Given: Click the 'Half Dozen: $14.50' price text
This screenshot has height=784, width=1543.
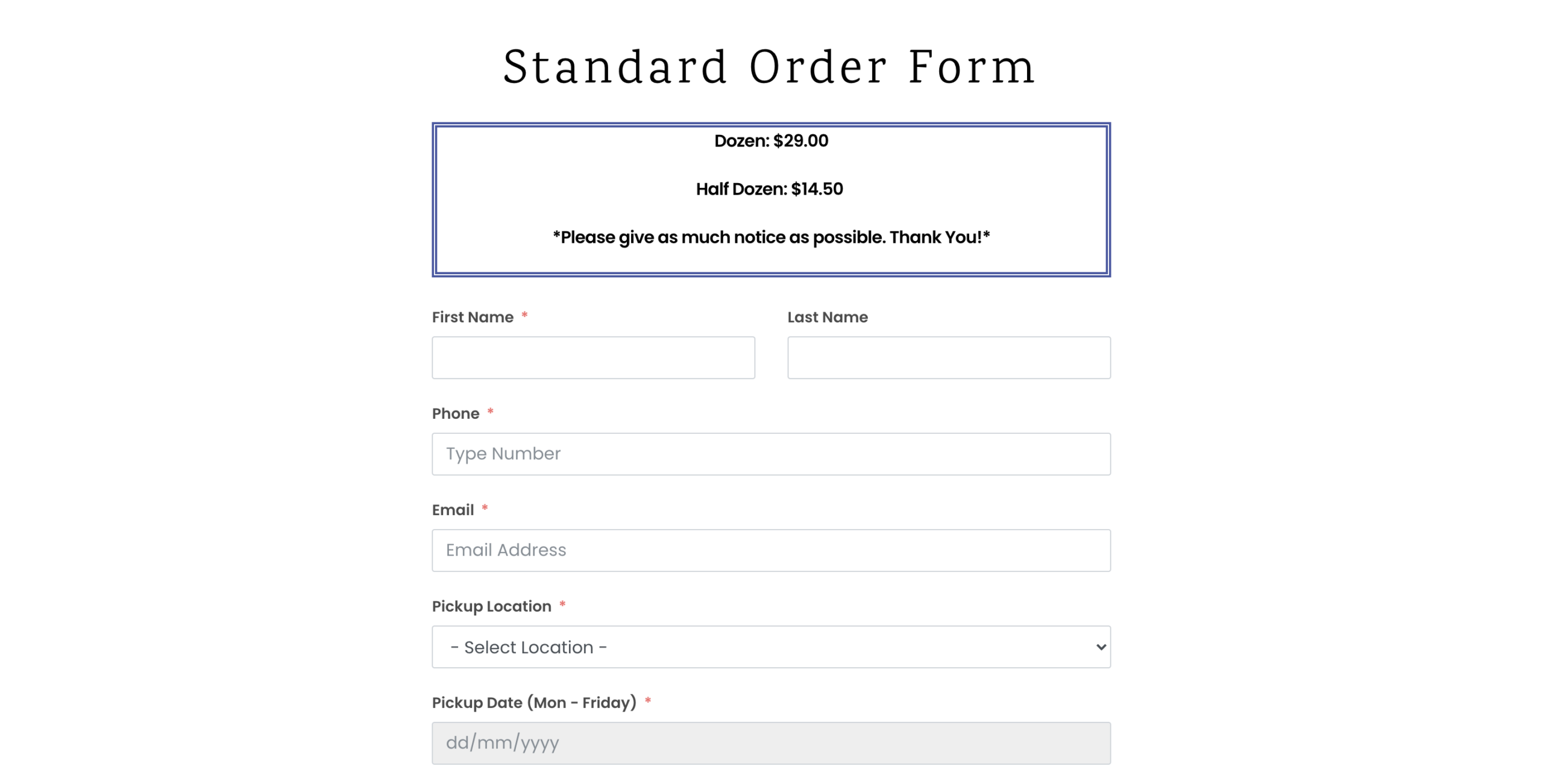Looking at the screenshot, I should click(769, 189).
